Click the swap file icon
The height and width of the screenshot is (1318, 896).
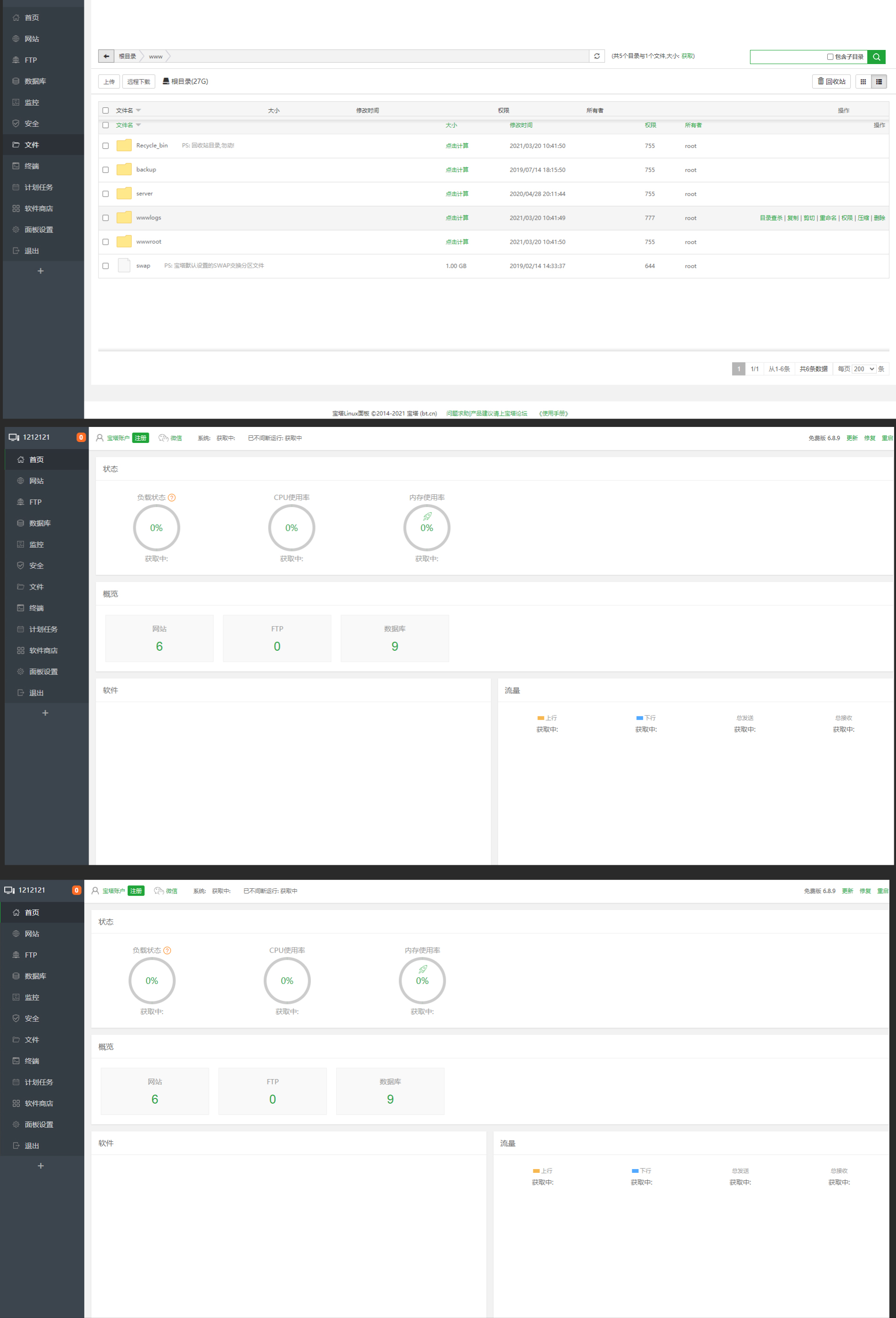pos(123,265)
